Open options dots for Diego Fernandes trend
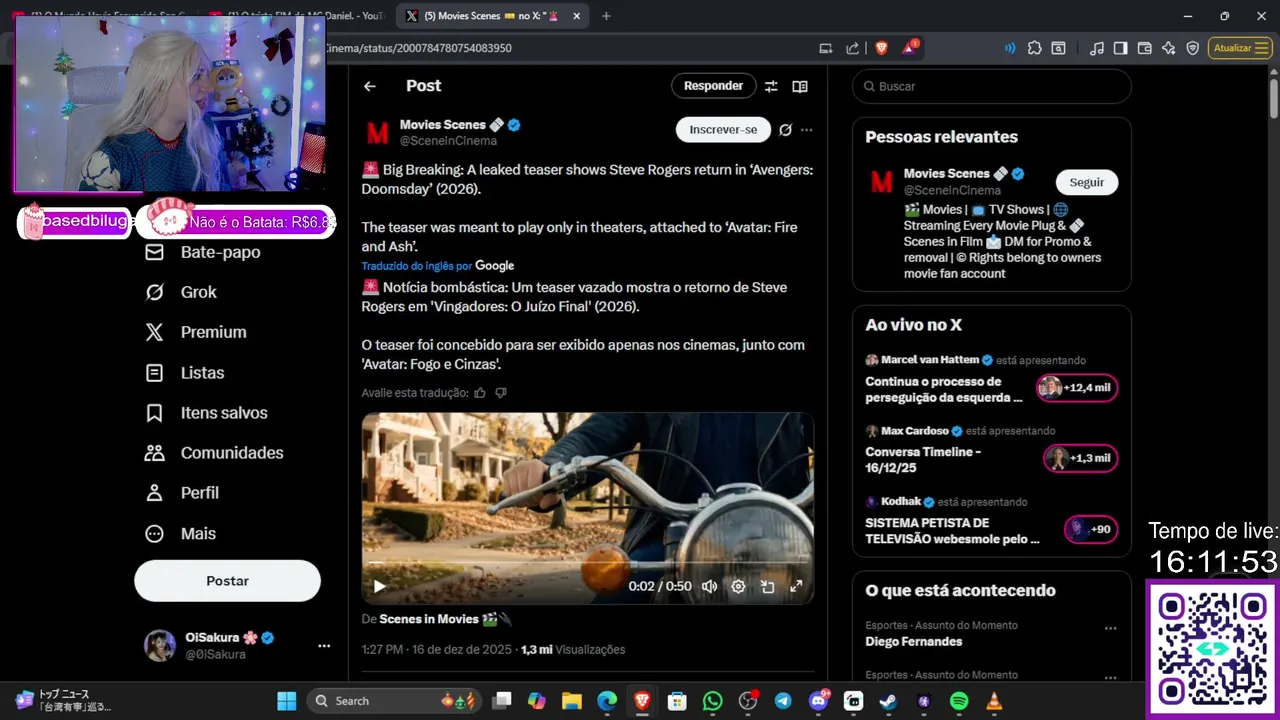The height and width of the screenshot is (720, 1280). click(1110, 629)
